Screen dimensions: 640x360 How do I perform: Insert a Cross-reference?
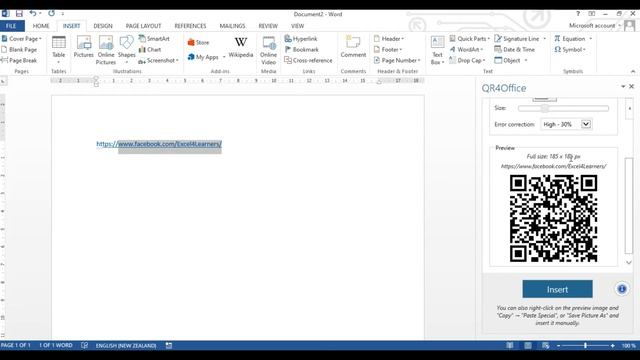[308, 60]
